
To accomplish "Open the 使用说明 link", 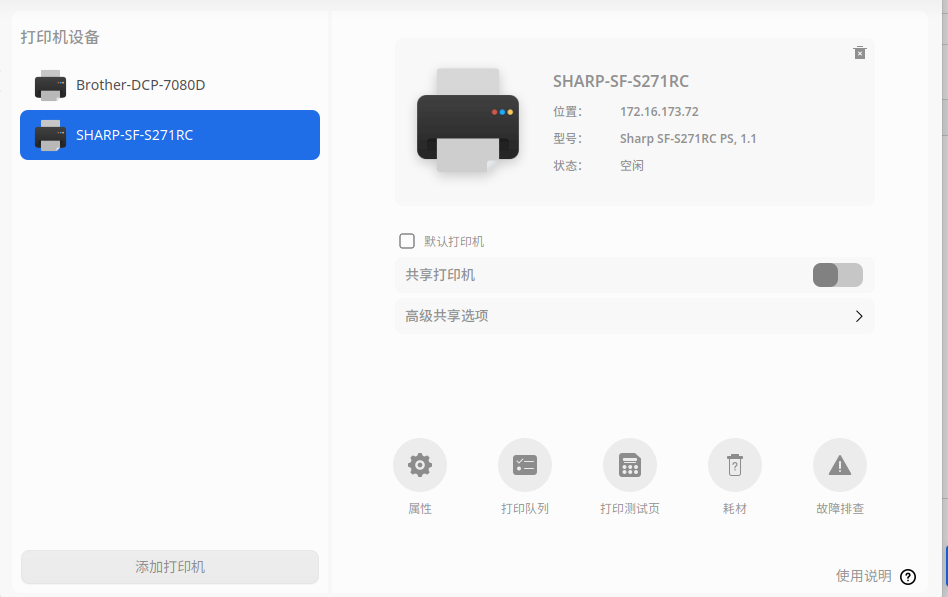I will (863, 576).
